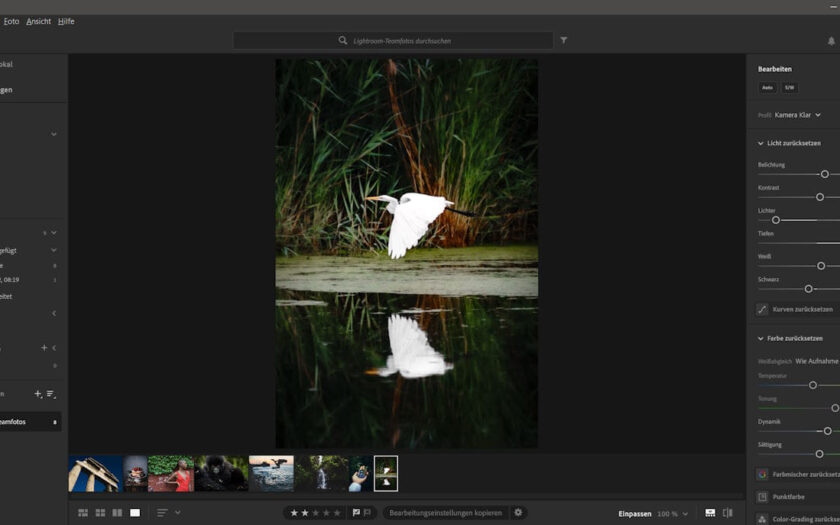Screen dimensions: 840x525
Task: Click the Sättigung slider handle
Action: coord(819,454)
